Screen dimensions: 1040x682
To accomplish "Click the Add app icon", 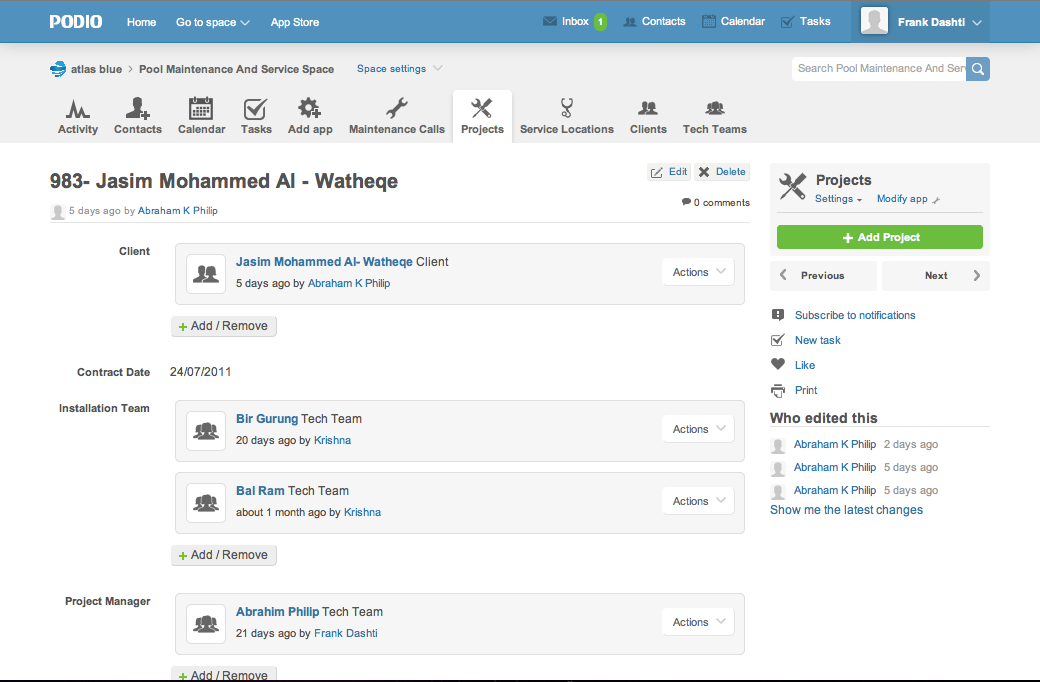I will point(310,109).
